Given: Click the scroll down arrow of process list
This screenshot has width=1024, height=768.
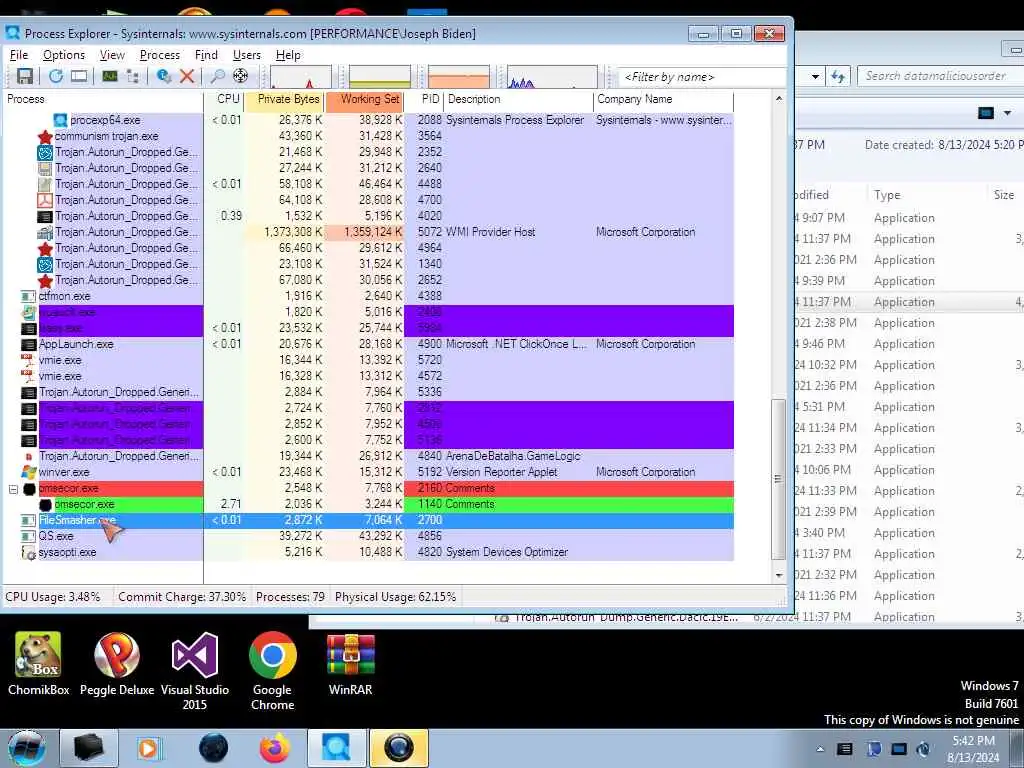Looking at the screenshot, I should click(778, 575).
